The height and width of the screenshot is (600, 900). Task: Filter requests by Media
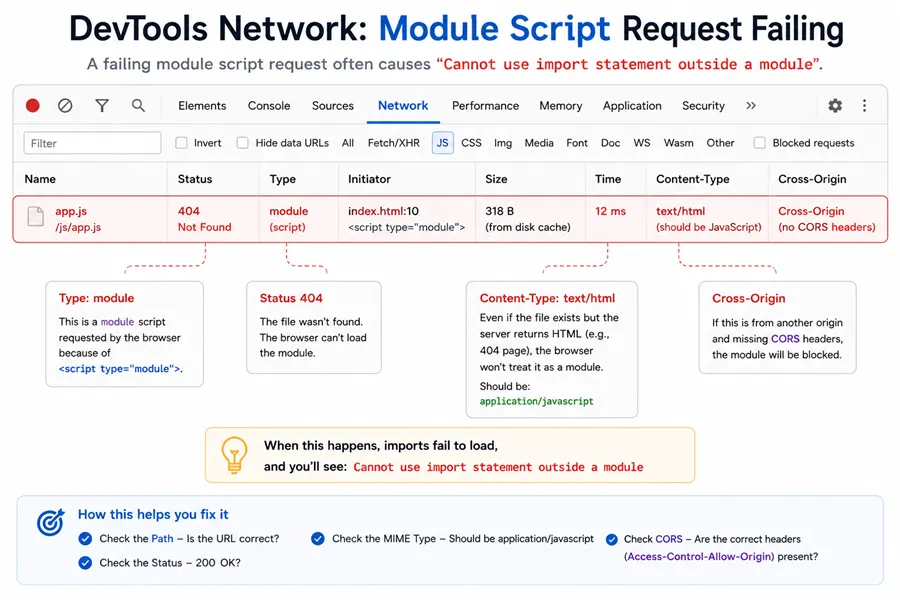point(539,143)
